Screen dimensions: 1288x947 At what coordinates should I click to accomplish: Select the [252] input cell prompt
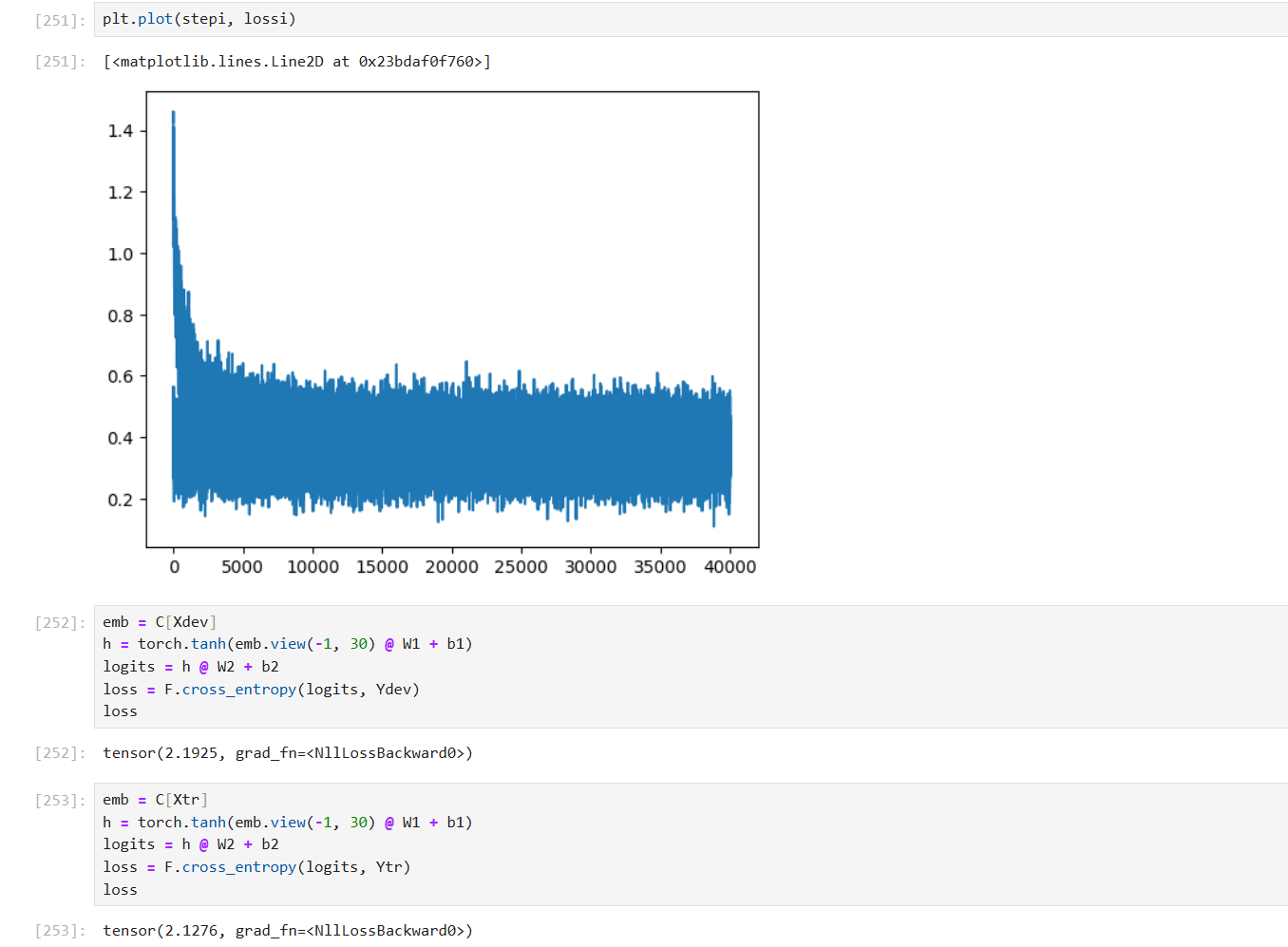coord(60,623)
